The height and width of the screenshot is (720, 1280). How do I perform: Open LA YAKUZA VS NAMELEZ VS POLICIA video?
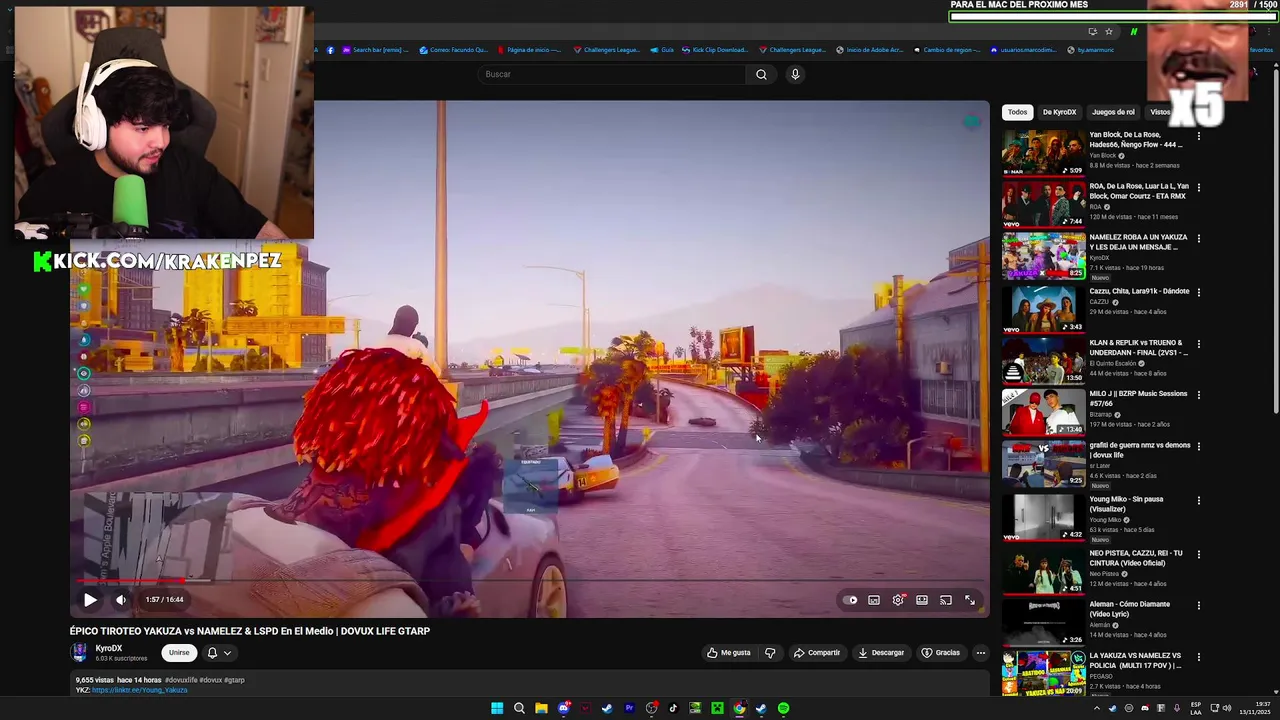(1043, 673)
